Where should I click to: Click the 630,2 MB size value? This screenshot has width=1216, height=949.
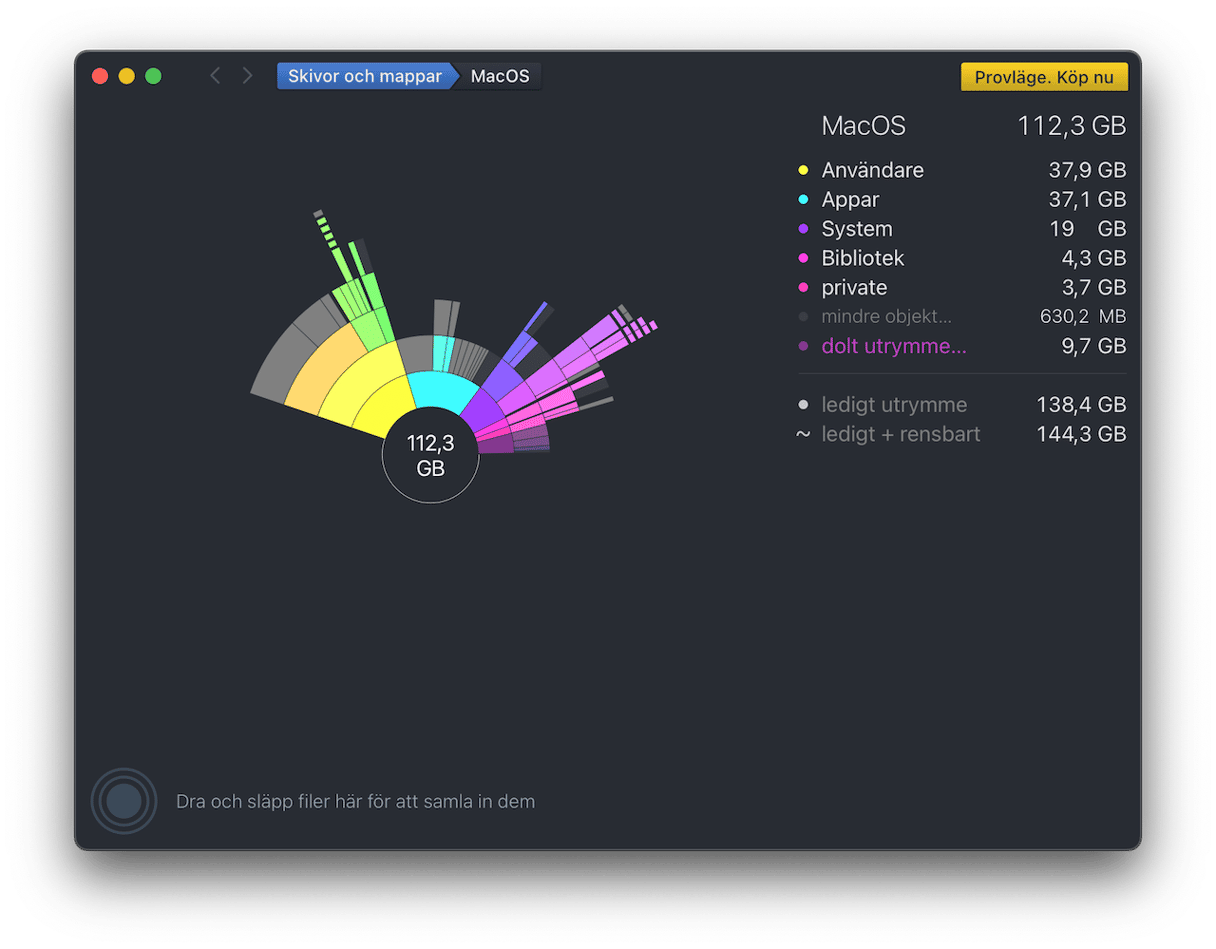coord(1083,317)
